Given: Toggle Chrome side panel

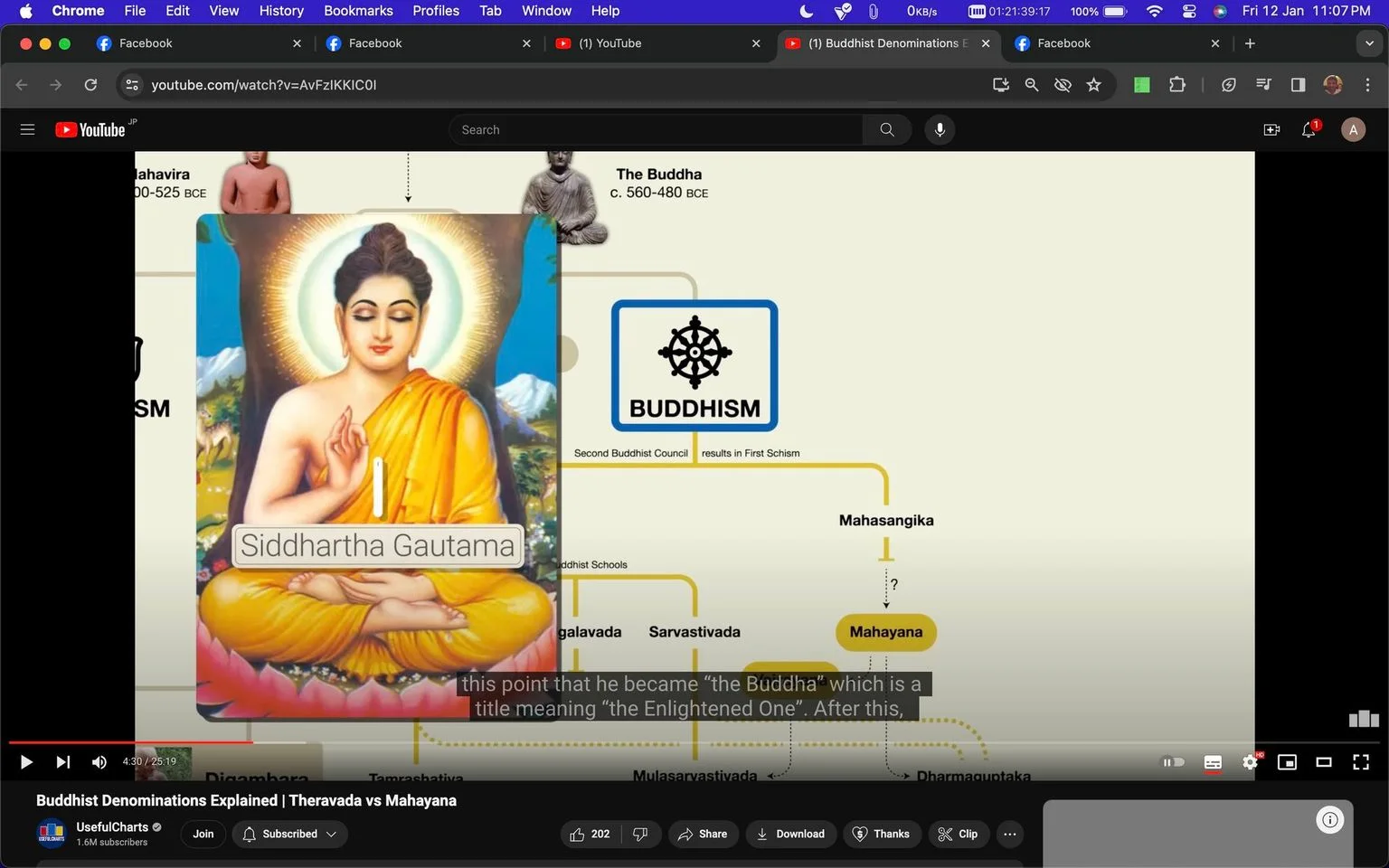Looking at the screenshot, I should 1298,85.
